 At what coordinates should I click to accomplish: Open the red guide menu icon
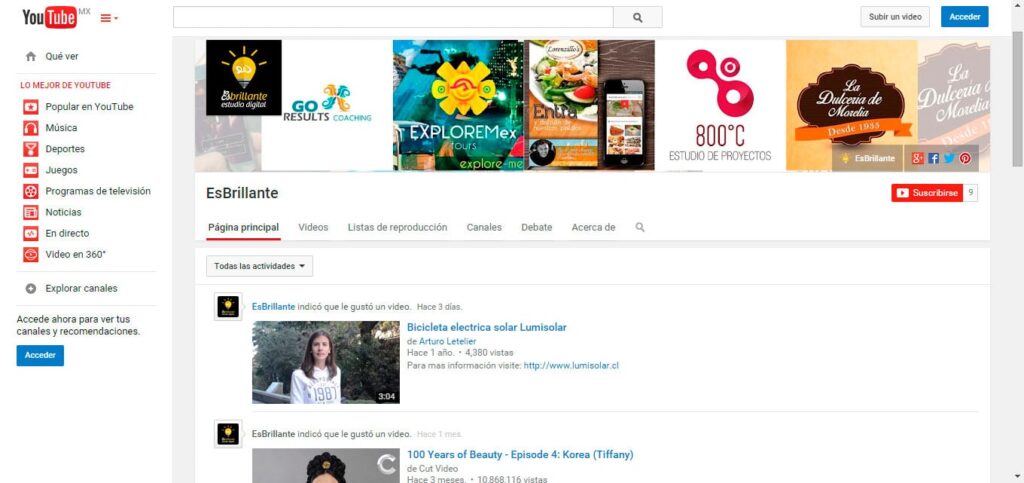(108, 18)
